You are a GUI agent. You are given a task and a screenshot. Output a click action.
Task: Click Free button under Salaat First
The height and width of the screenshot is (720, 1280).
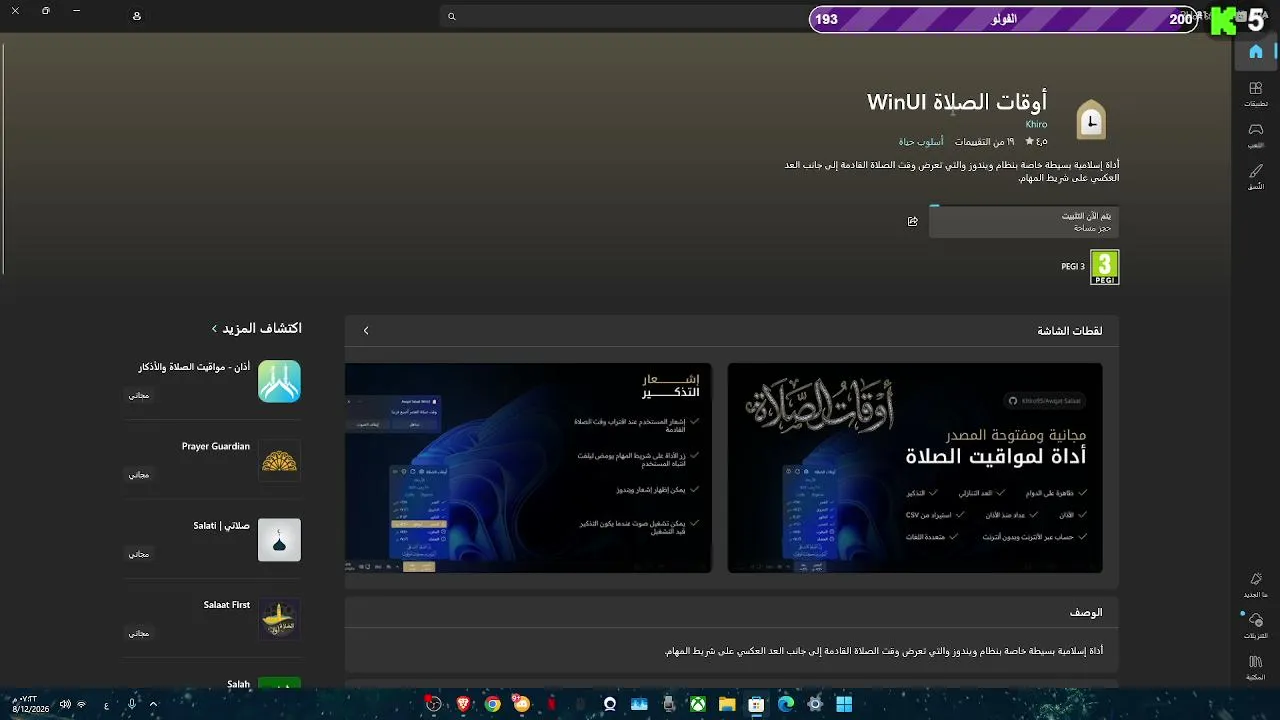coord(139,633)
